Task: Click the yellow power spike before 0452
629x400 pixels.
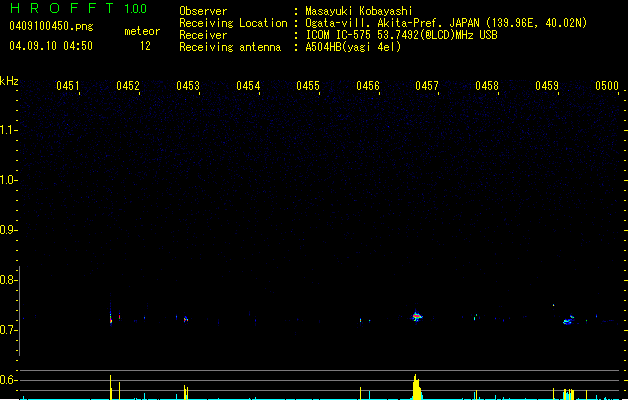Action: (110, 387)
